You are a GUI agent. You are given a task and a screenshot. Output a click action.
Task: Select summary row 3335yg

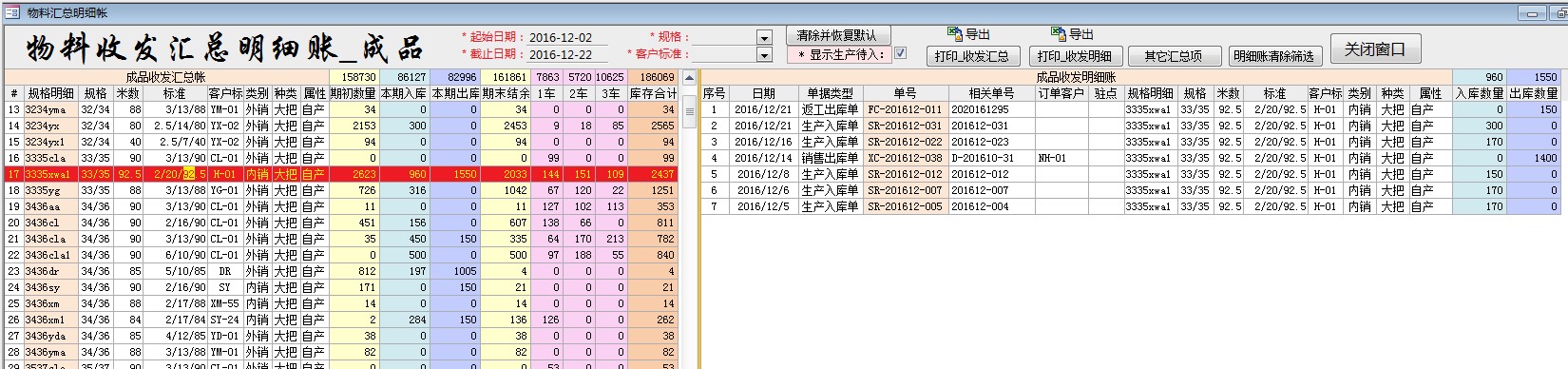[341, 190]
